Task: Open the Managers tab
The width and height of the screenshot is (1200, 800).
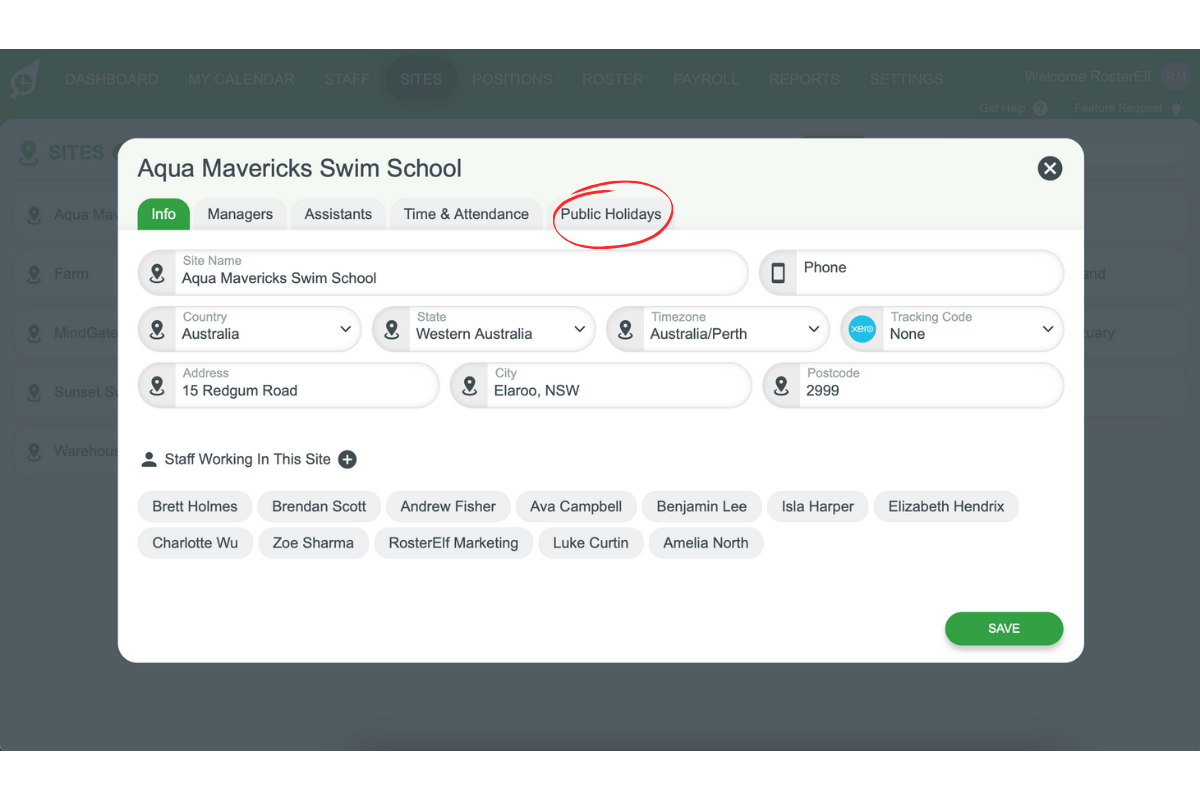Action: pyautogui.click(x=239, y=214)
